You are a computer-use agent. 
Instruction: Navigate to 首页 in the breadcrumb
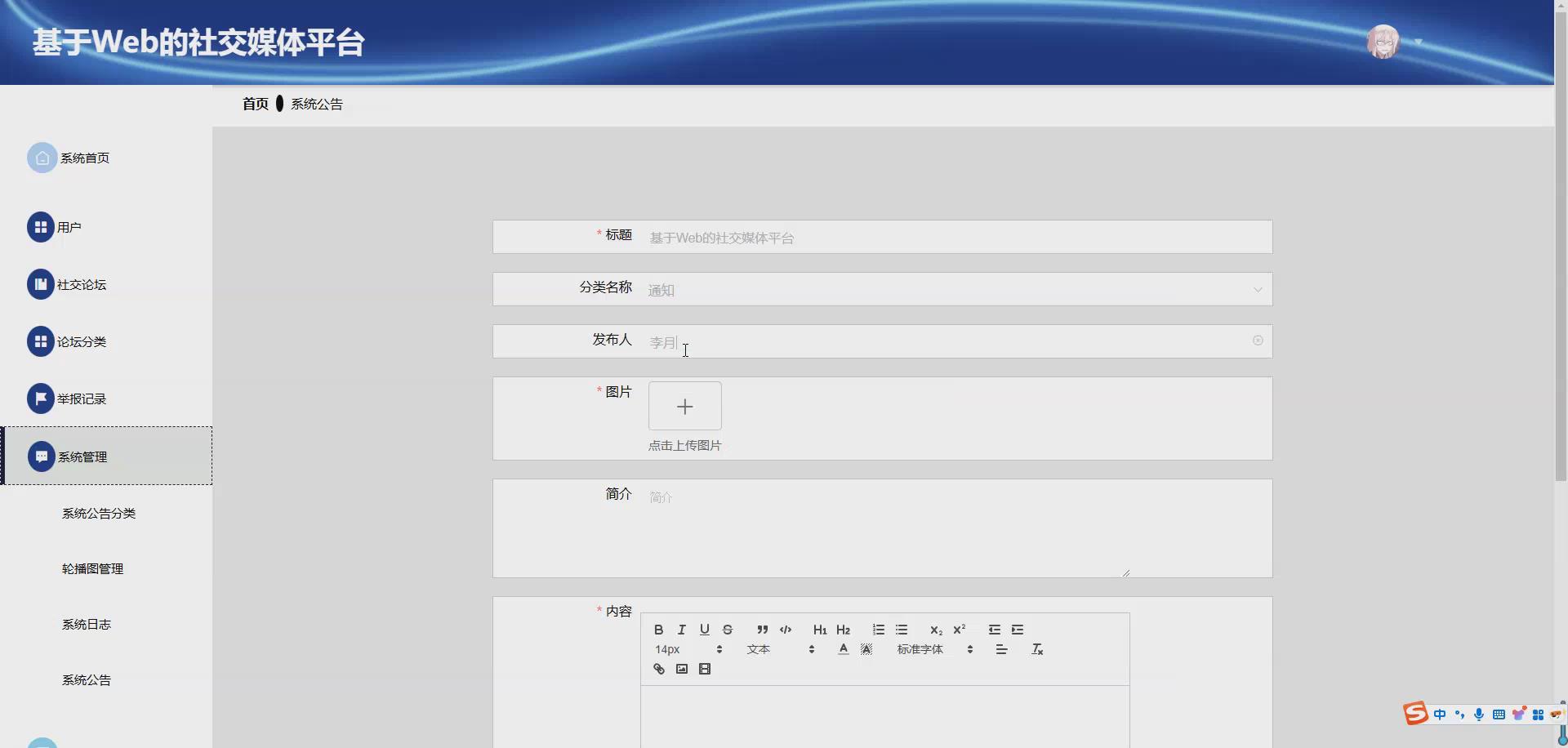click(x=255, y=103)
